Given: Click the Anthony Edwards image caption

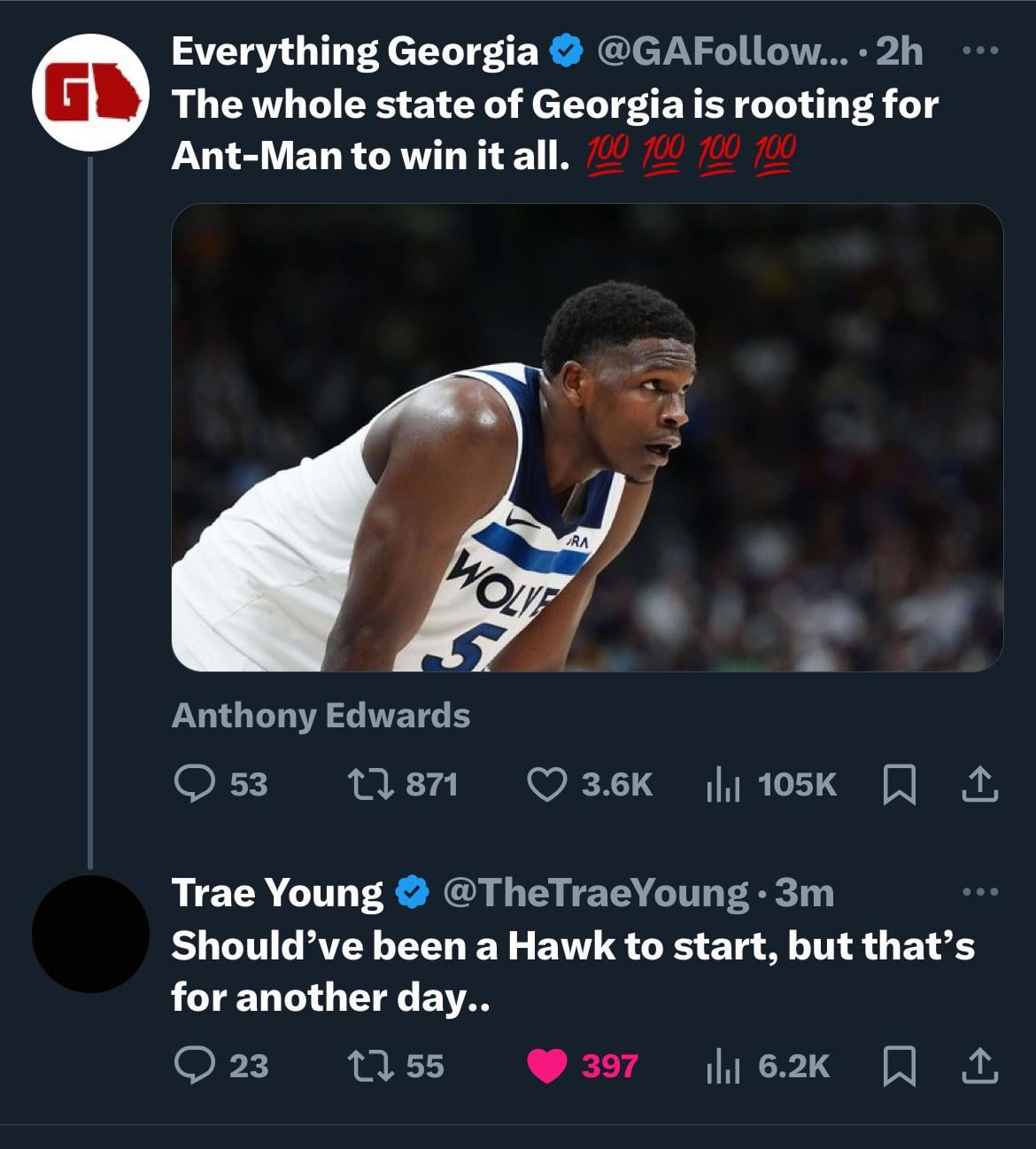Looking at the screenshot, I should pos(321,715).
